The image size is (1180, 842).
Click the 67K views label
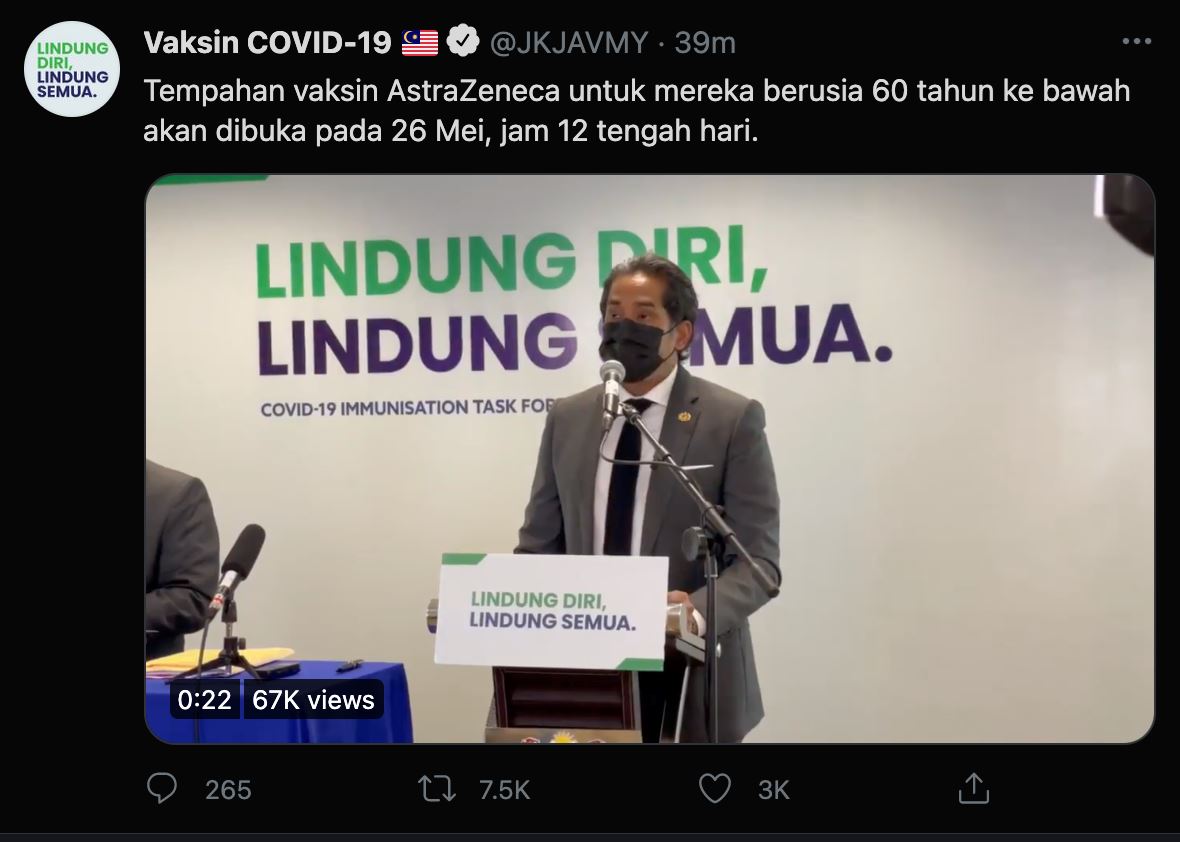tap(313, 700)
